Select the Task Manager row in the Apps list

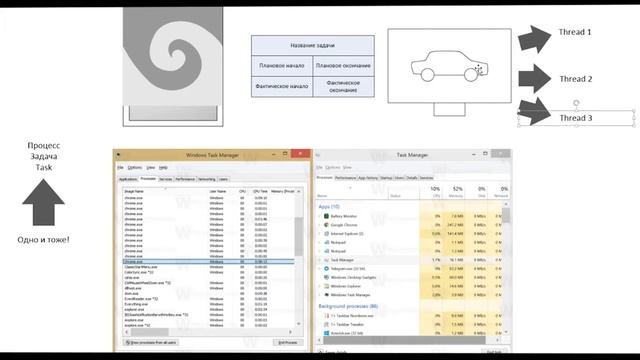(x=409, y=260)
